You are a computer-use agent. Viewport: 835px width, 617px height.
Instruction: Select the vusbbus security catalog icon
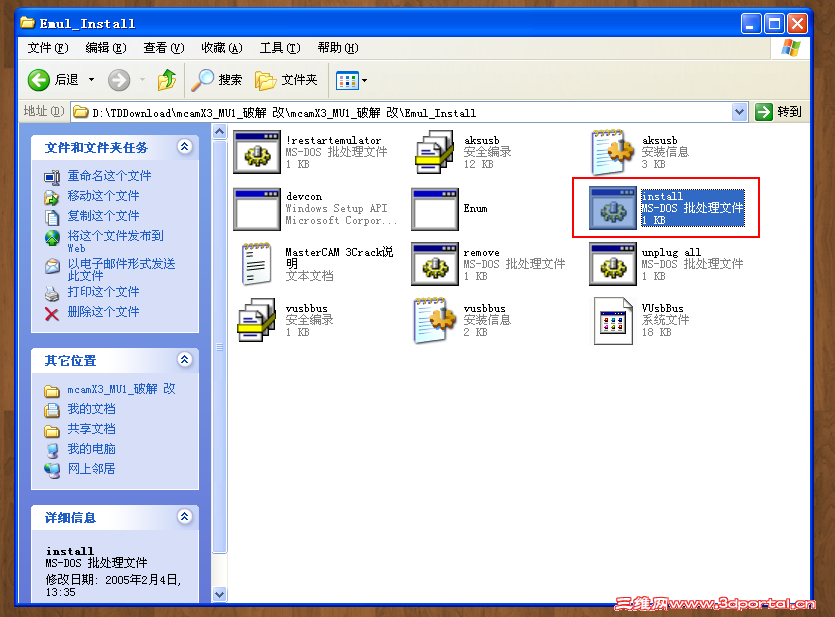click(257, 320)
